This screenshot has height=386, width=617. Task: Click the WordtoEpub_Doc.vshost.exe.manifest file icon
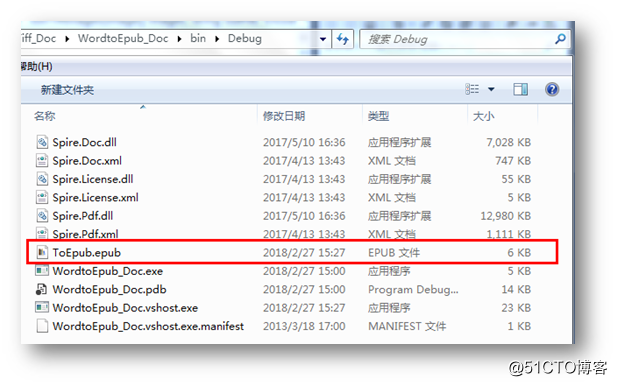pyautogui.click(x=42, y=326)
